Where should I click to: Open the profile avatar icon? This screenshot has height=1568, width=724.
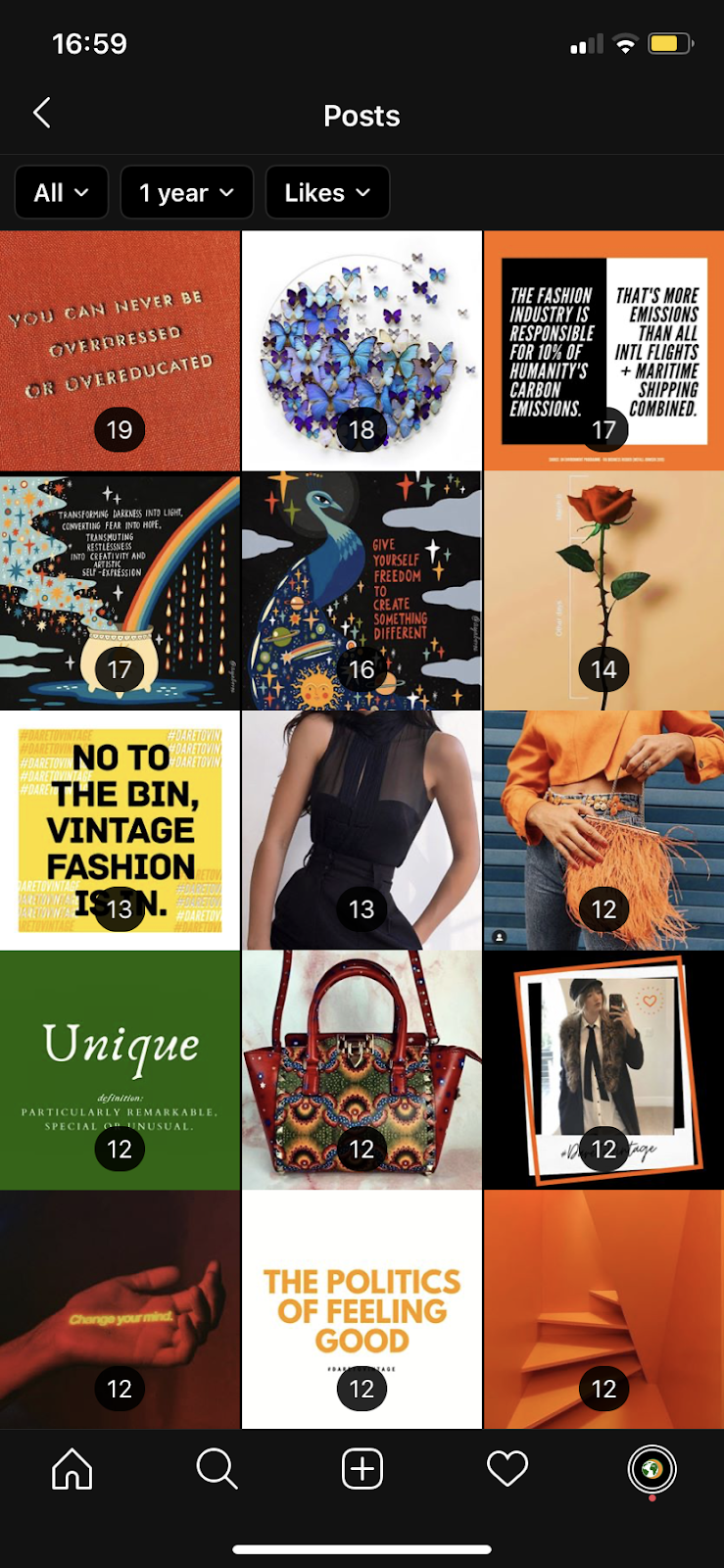pos(652,1469)
